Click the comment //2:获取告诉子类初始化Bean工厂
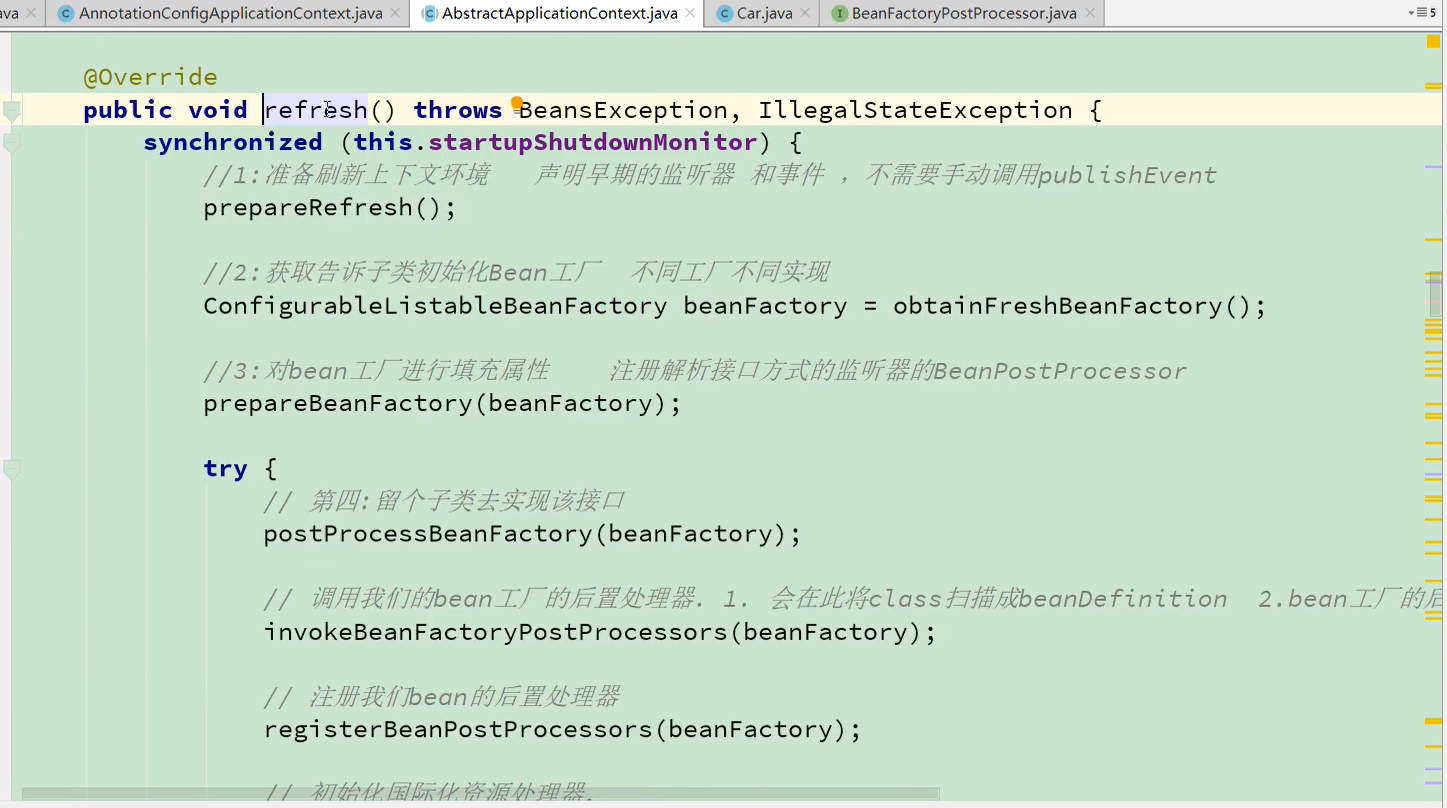Viewport: 1447px width, 808px height. click(516, 273)
